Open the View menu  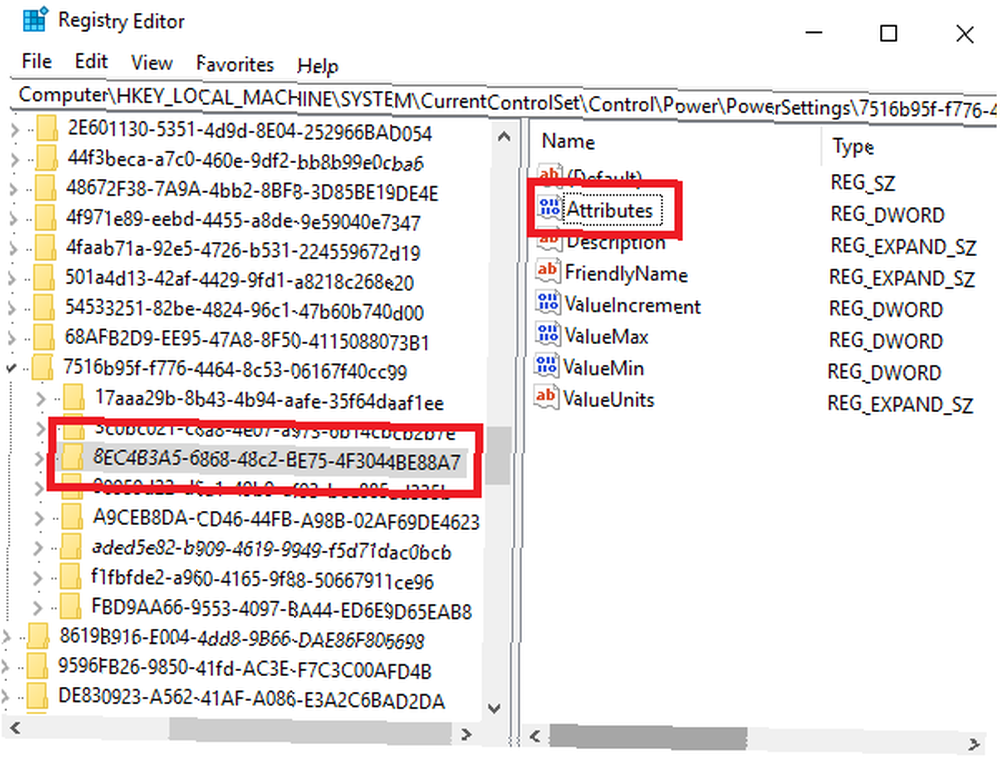[151, 62]
